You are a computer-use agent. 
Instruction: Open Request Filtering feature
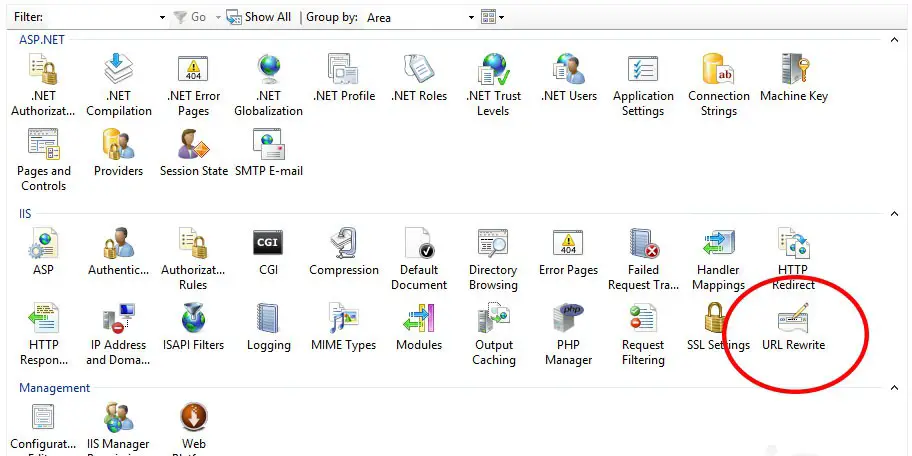point(643,334)
